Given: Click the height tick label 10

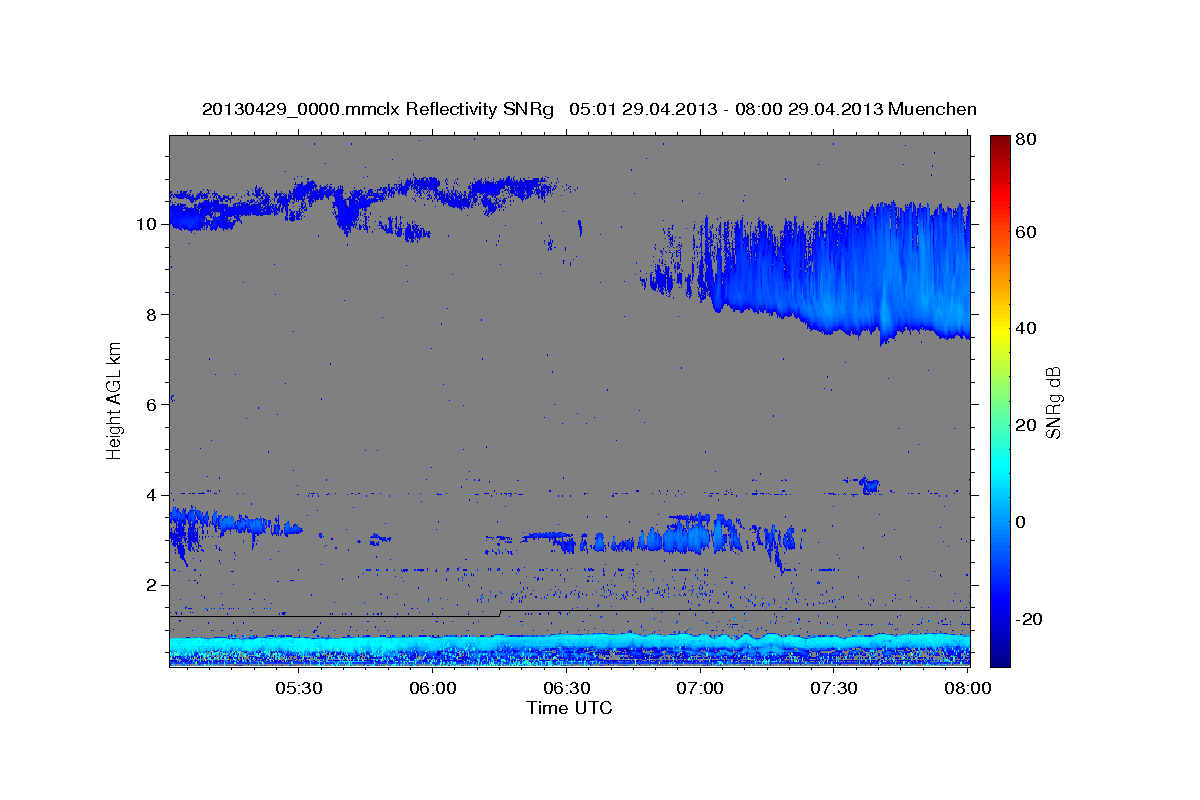Looking at the screenshot, I should [146, 224].
